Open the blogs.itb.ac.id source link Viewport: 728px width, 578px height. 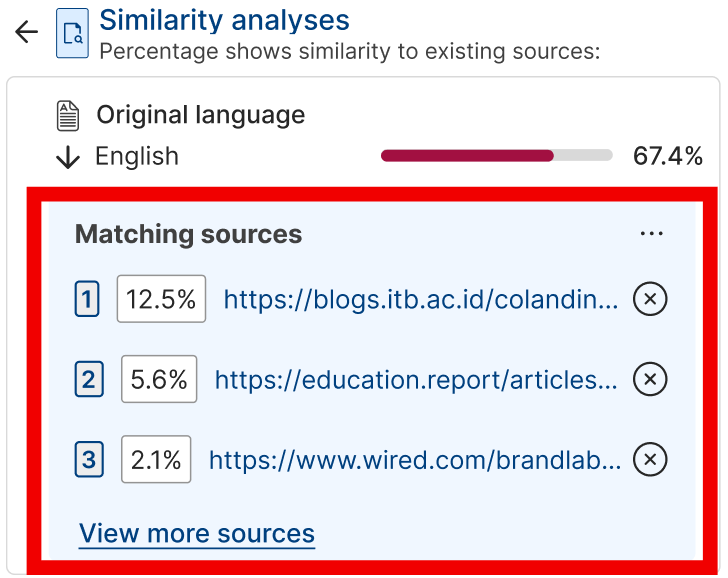421,299
